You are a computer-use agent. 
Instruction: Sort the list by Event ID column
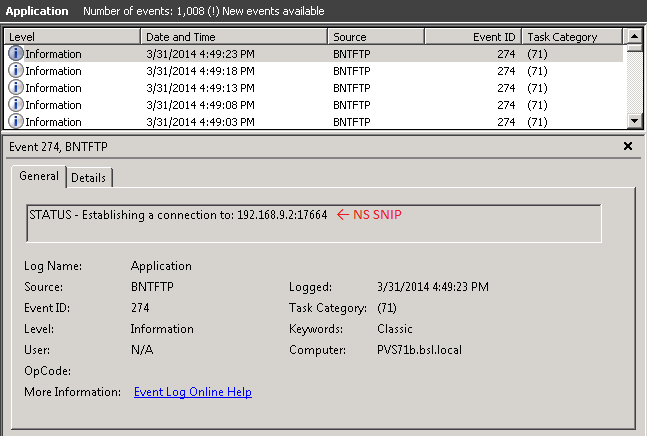[472, 37]
